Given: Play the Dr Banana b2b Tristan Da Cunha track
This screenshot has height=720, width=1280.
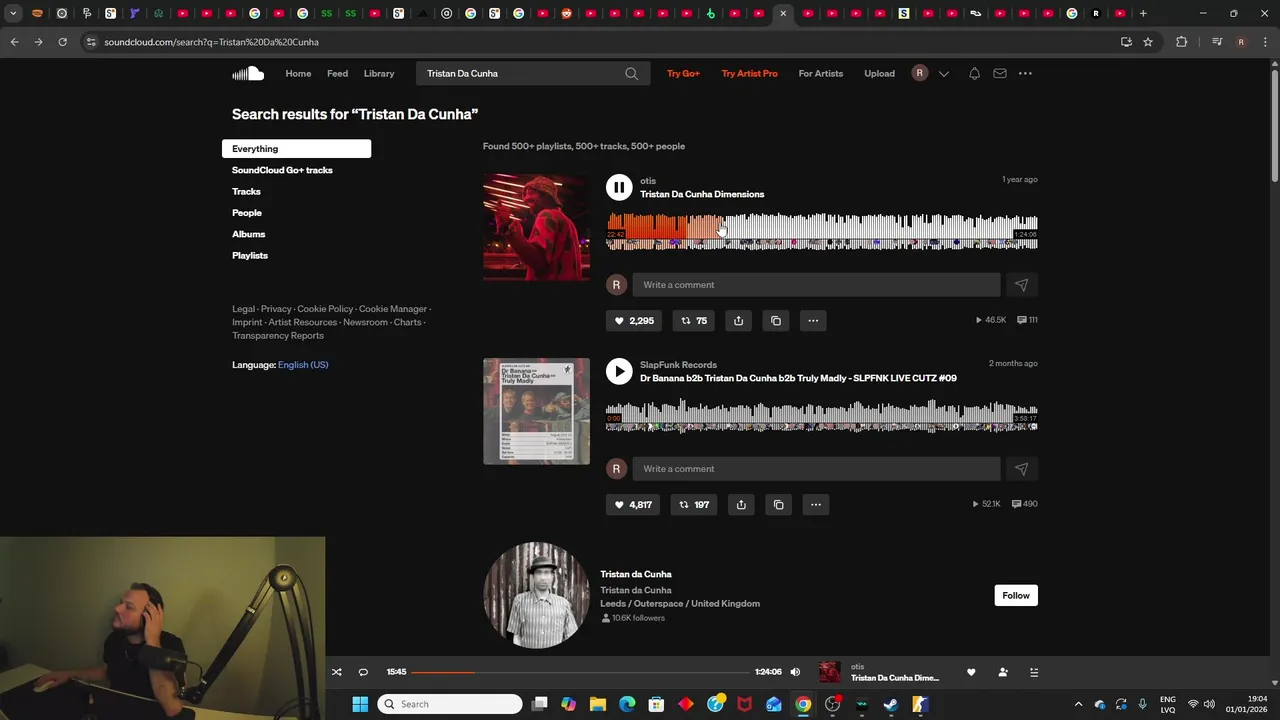Looking at the screenshot, I should click(619, 371).
